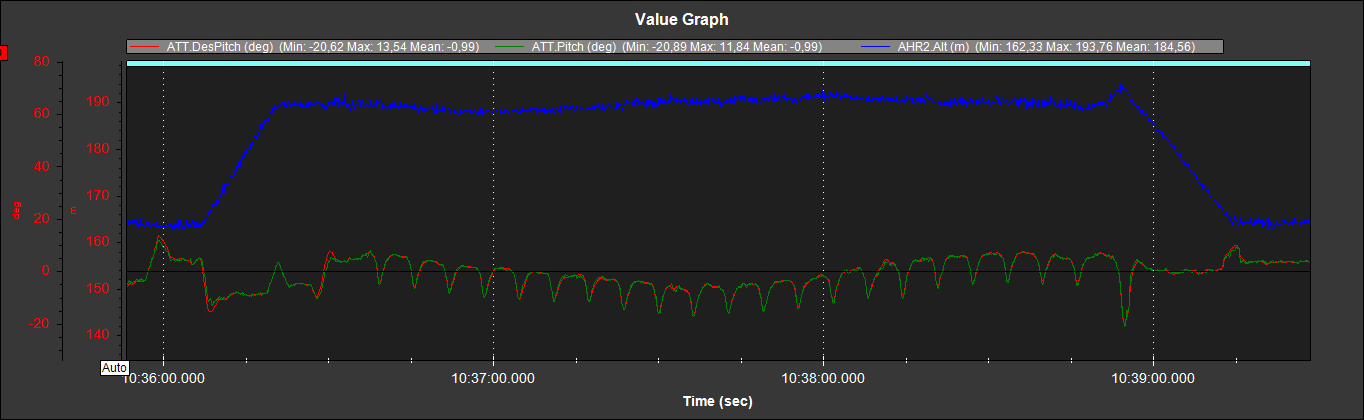Click the red marker at left edge
The width and height of the screenshot is (1364, 420).
pos(3,52)
